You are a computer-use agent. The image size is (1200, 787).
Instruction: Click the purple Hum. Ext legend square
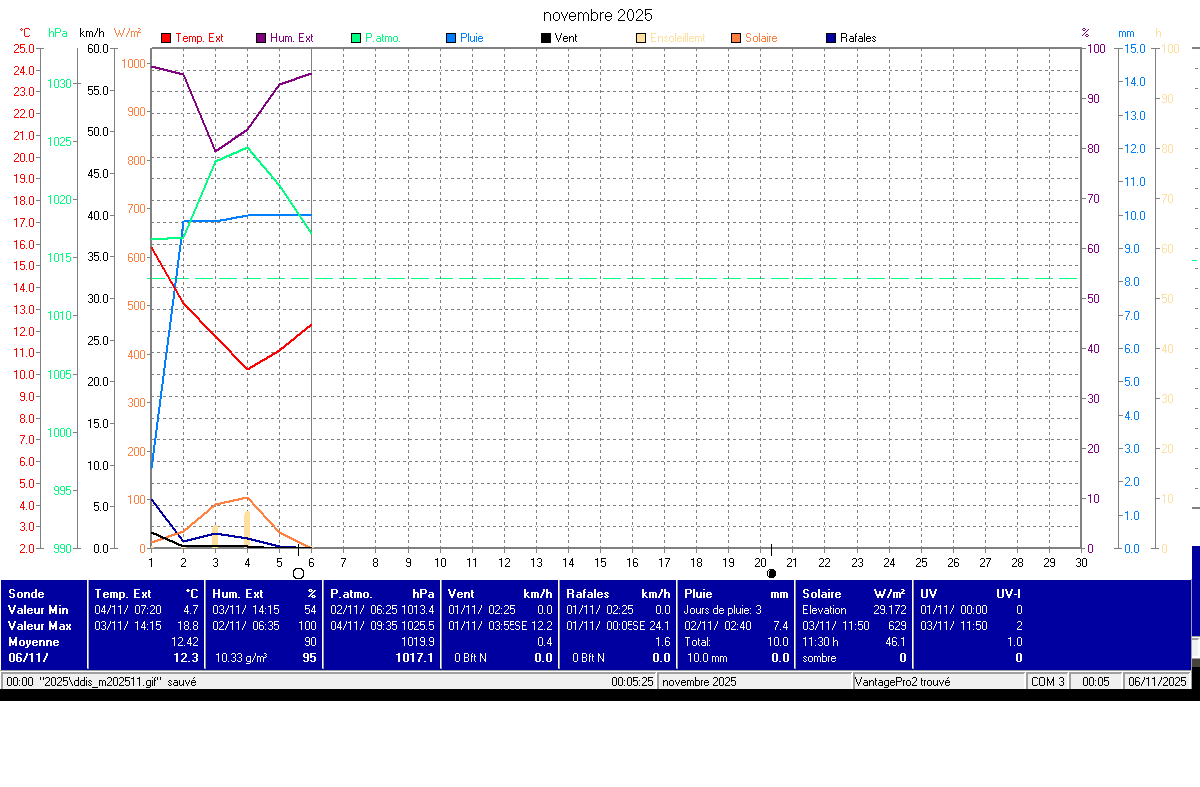(261, 38)
